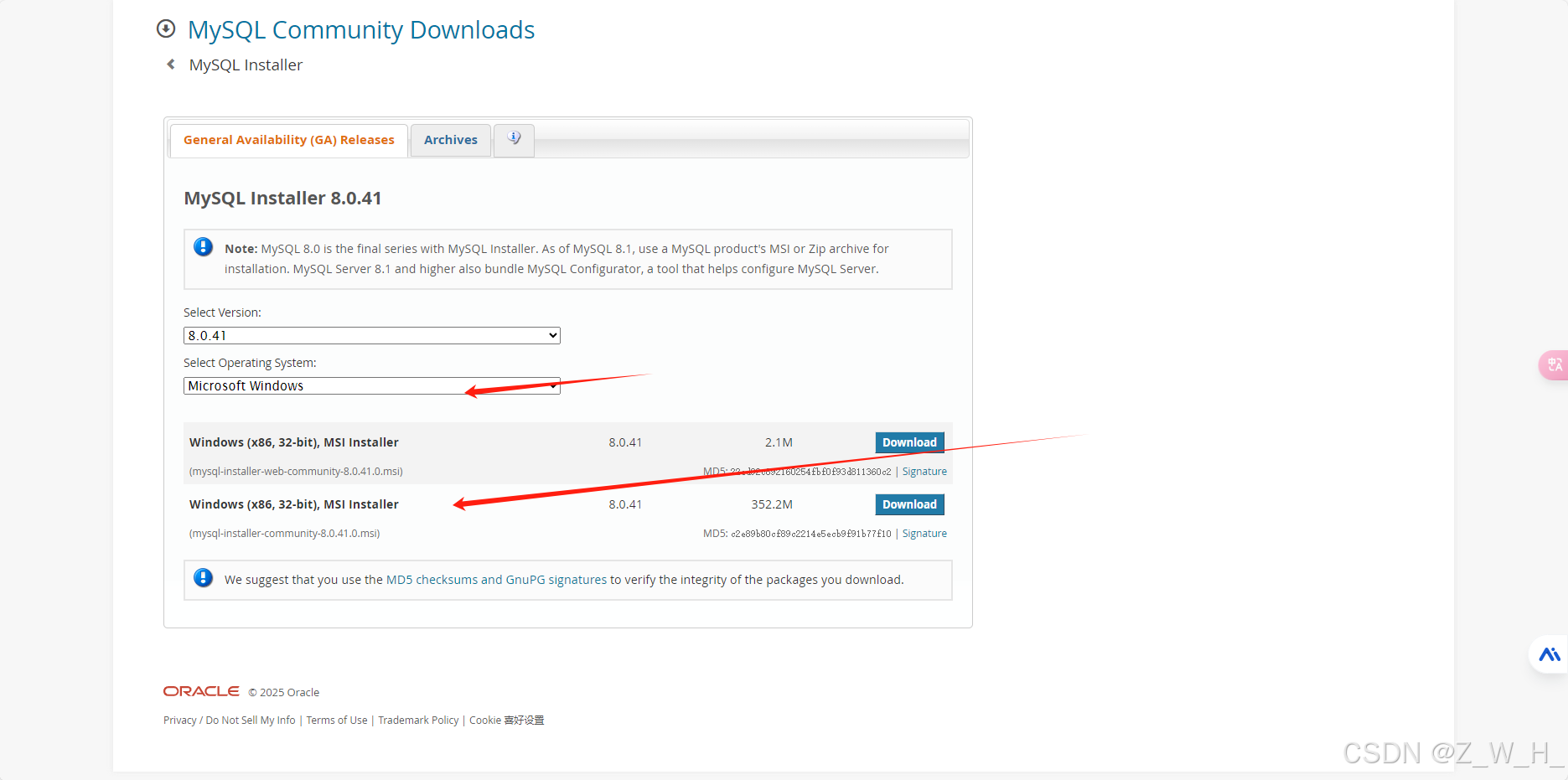
Task: Click the blue info icon beside the MD5 suggestion
Action: coord(203,578)
